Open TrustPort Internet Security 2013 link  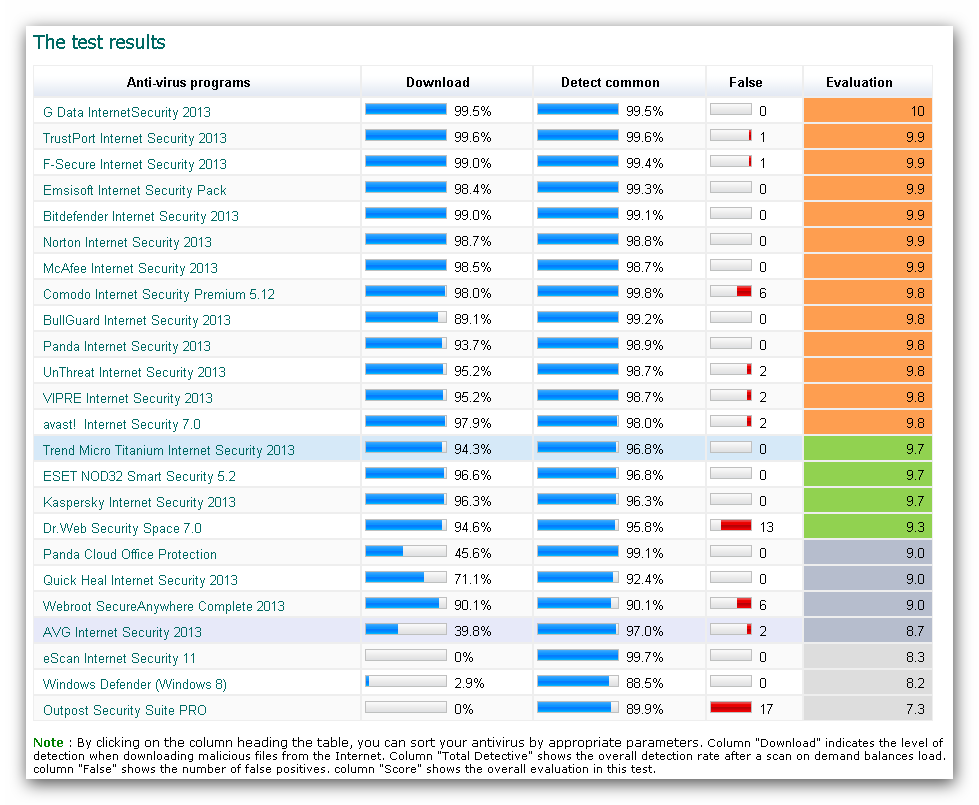point(135,138)
